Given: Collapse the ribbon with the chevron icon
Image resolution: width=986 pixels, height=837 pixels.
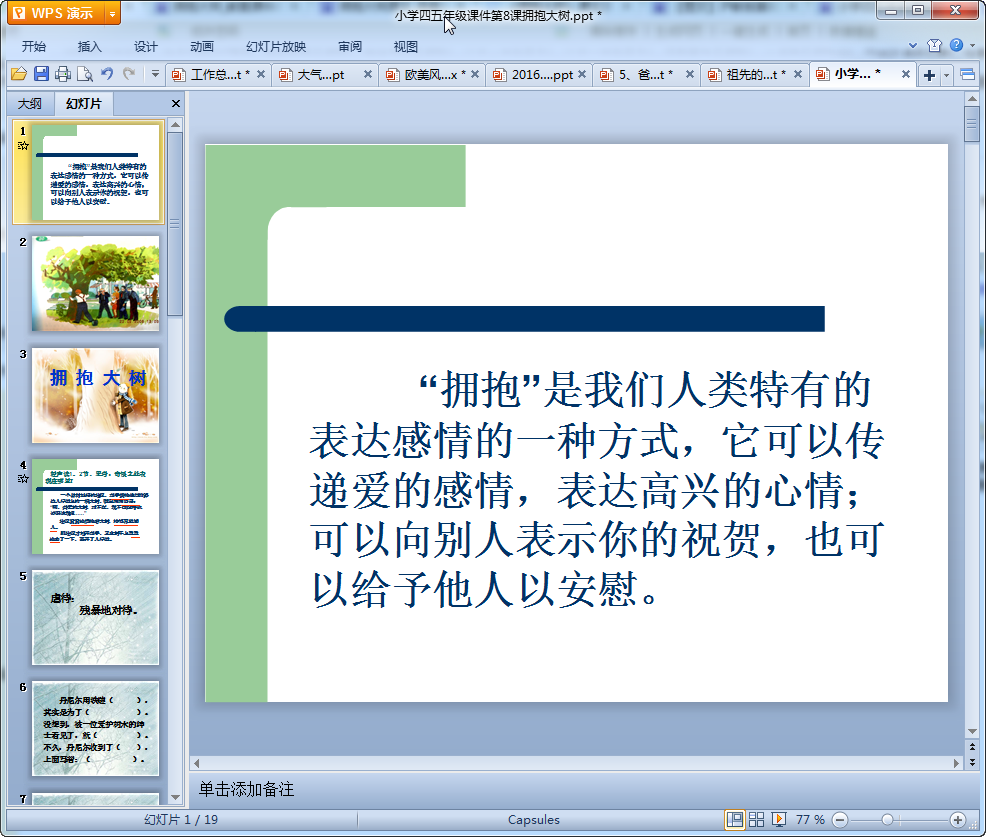Looking at the screenshot, I should pyautogui.click(x=913, y=45).
